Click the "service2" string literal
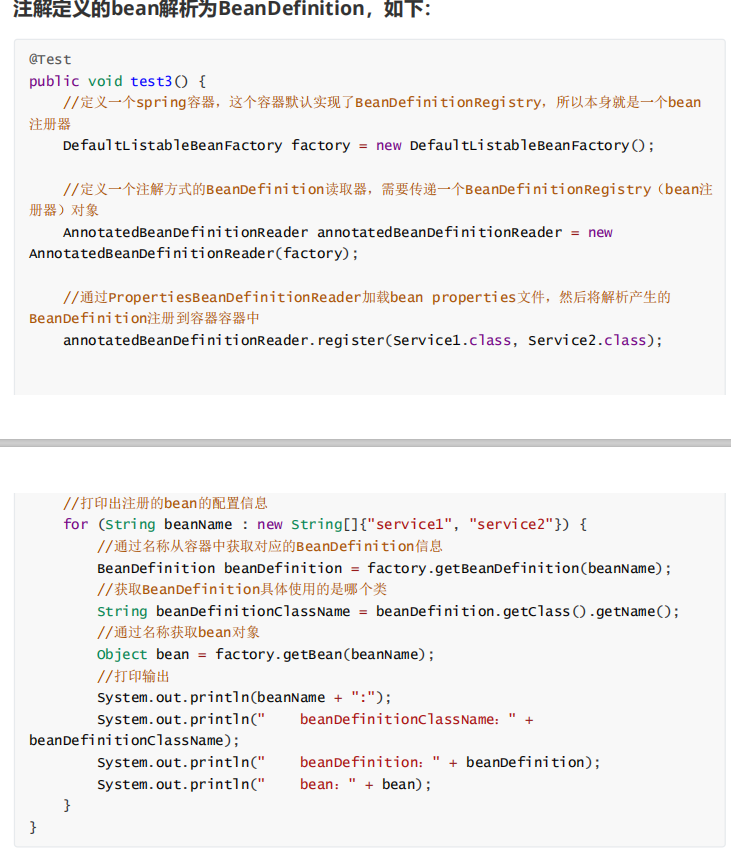 (510, 524)
